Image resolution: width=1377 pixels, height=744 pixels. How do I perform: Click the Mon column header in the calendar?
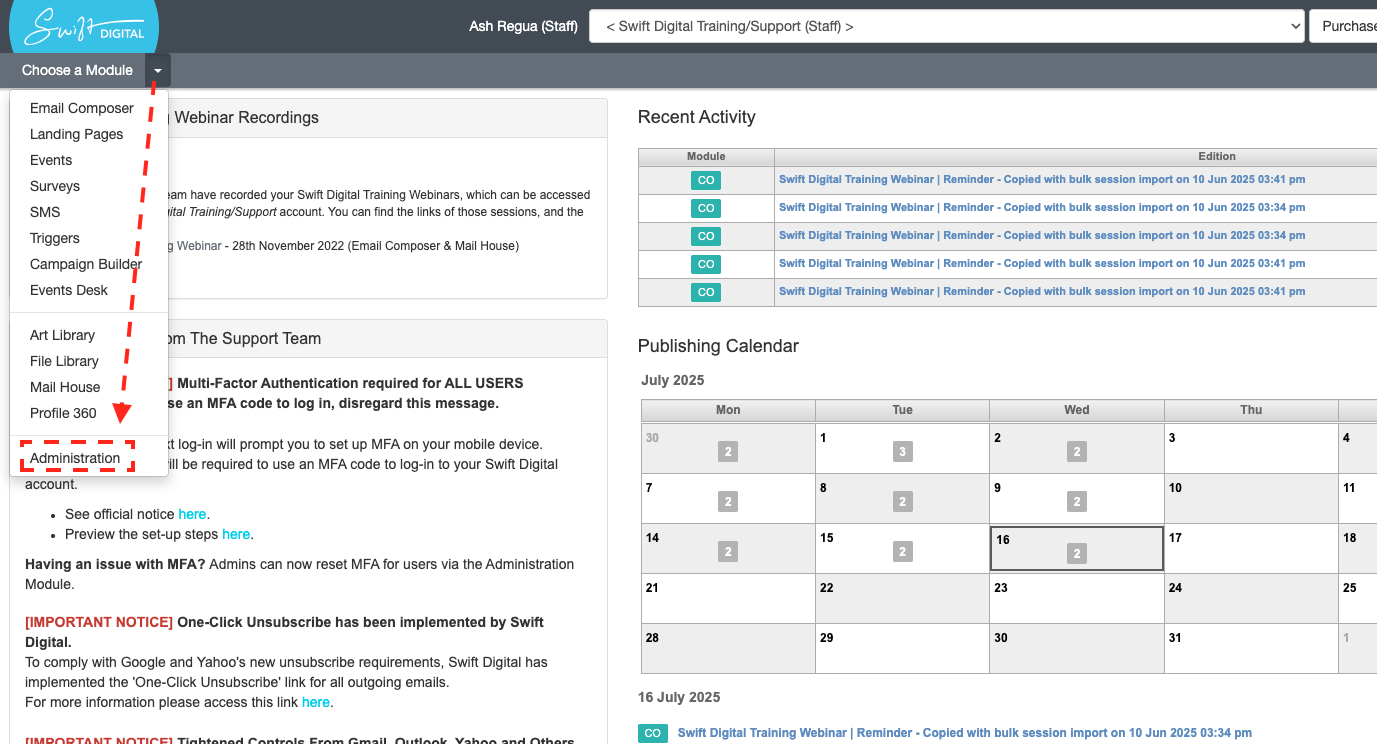pos(728,410)
